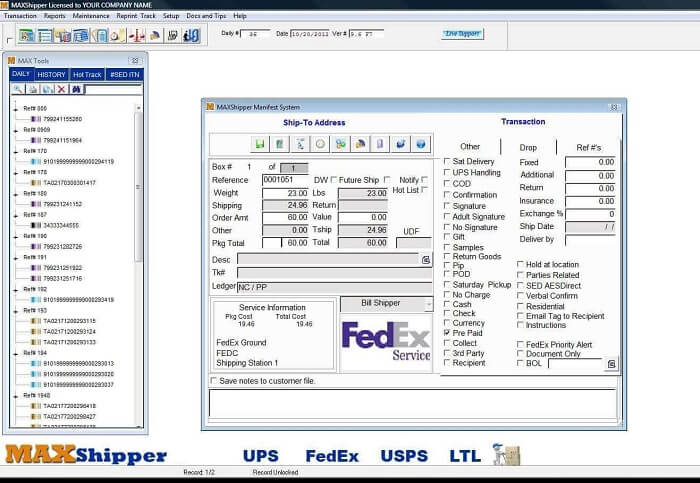700x483 pixels.
Task: Collapse the Ref# 1948 tree node
Action: (16, 396)
